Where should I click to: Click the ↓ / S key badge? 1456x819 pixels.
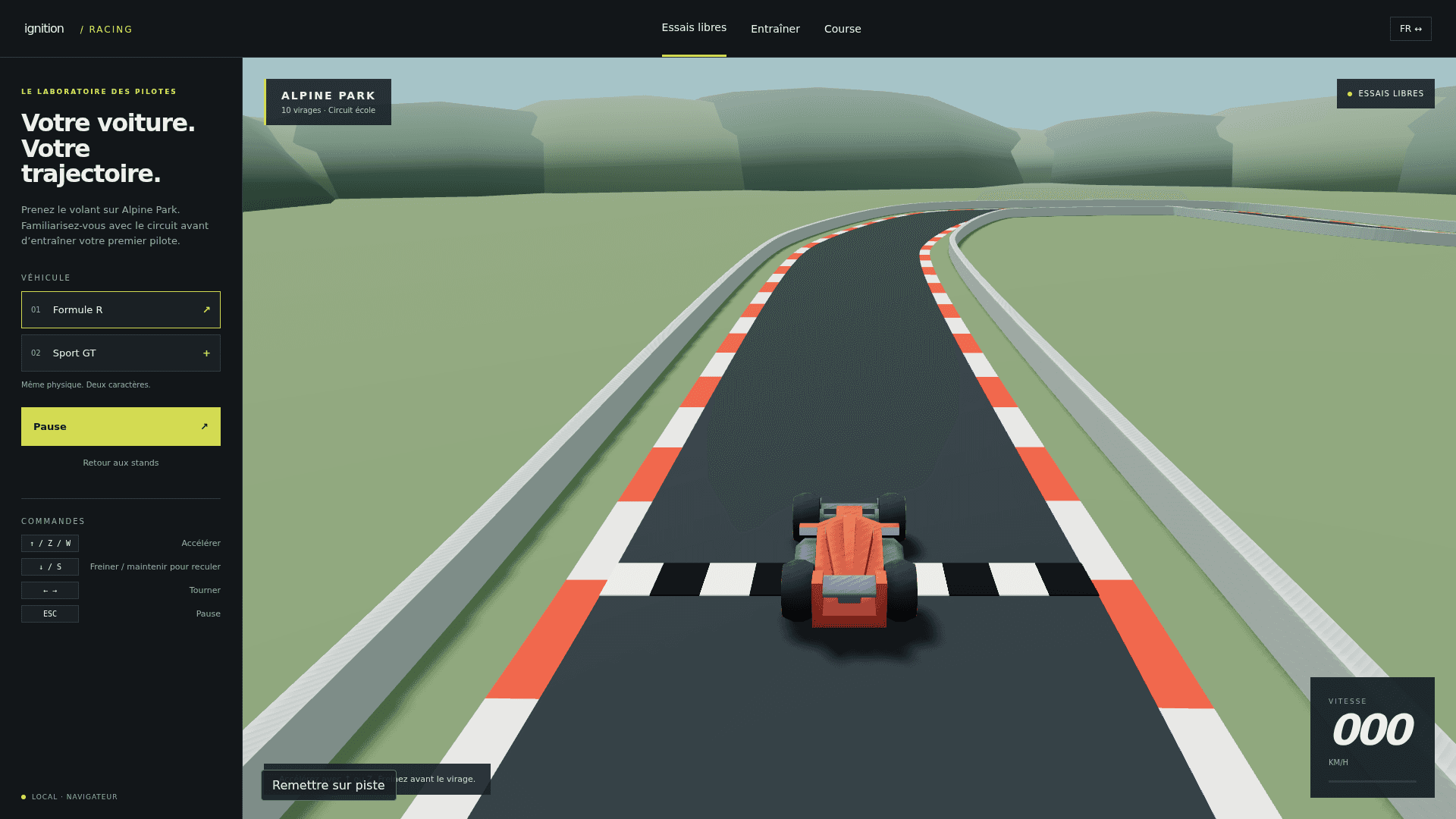pyautogui.click(x=50, y=566)
